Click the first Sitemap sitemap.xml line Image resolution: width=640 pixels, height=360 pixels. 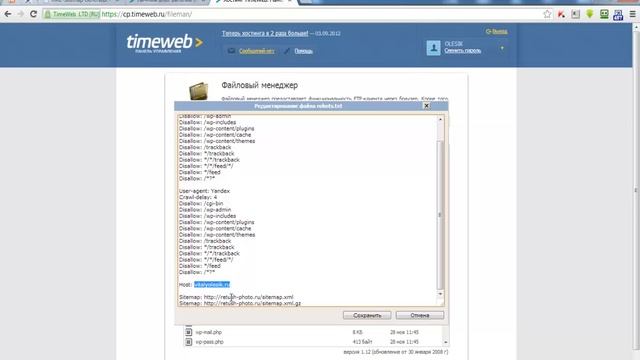coord(236,297)
